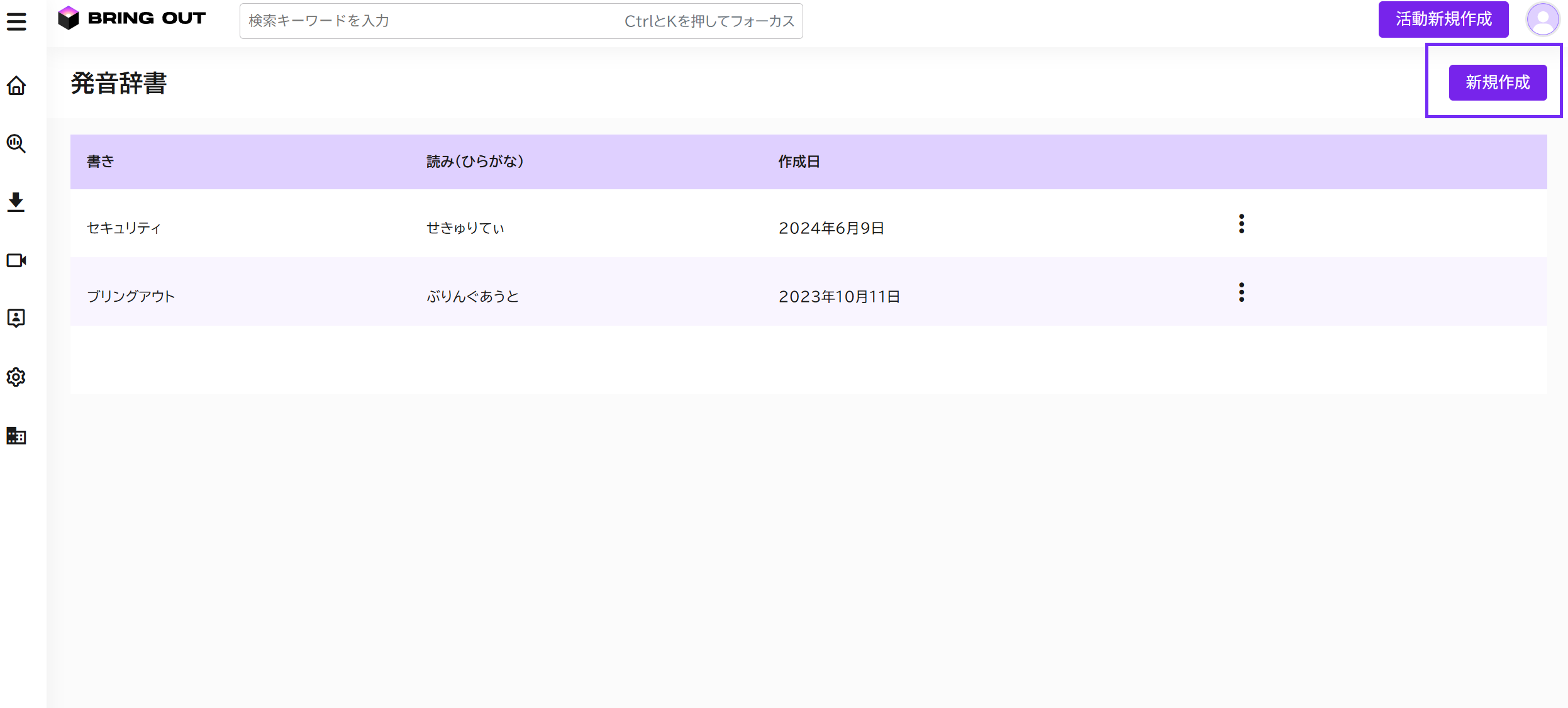Click the 活動新規作成 button
1568x708 pixels.
click(1443, 19)
